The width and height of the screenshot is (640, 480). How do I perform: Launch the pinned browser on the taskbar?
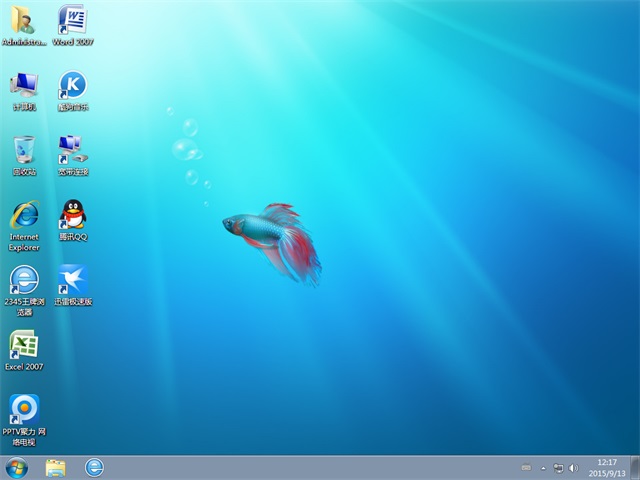94,467
